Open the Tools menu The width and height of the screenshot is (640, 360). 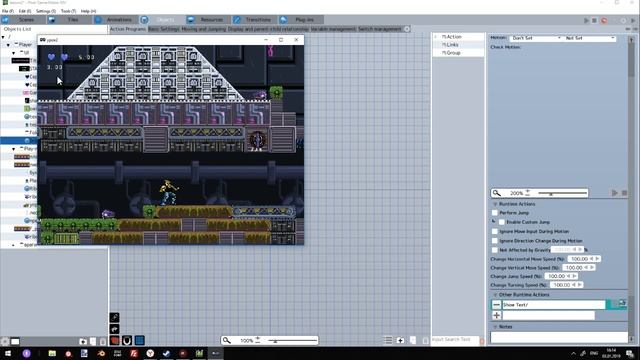tap(68, 11)
